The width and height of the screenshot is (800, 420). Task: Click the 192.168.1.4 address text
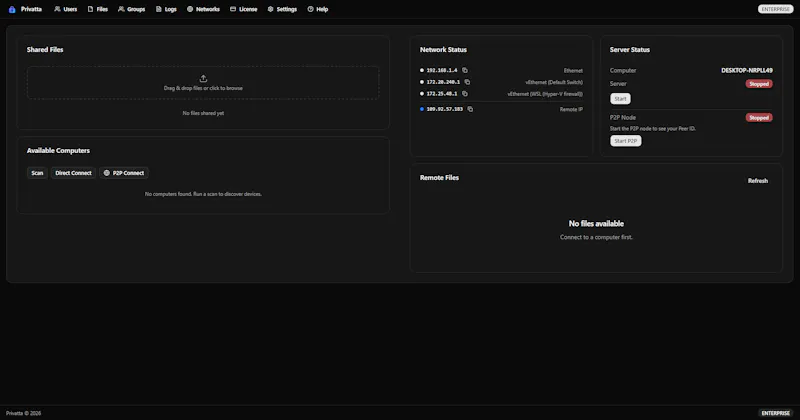pos(442,70)
